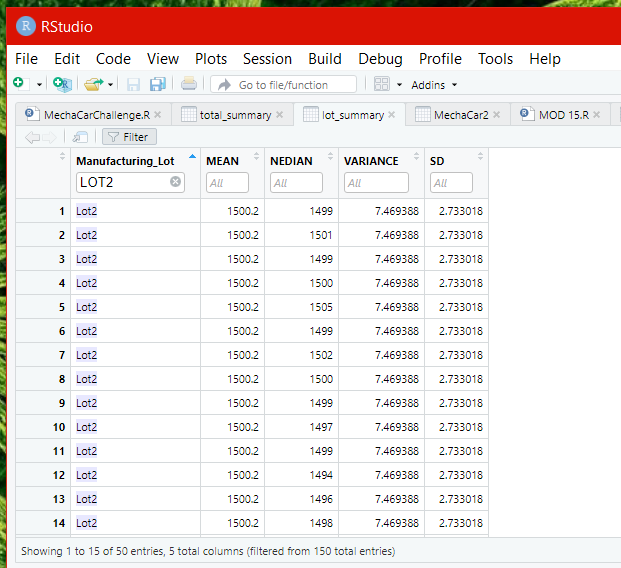Open the Edit menu
The image size is (621, 568).
tap(67, 59)
